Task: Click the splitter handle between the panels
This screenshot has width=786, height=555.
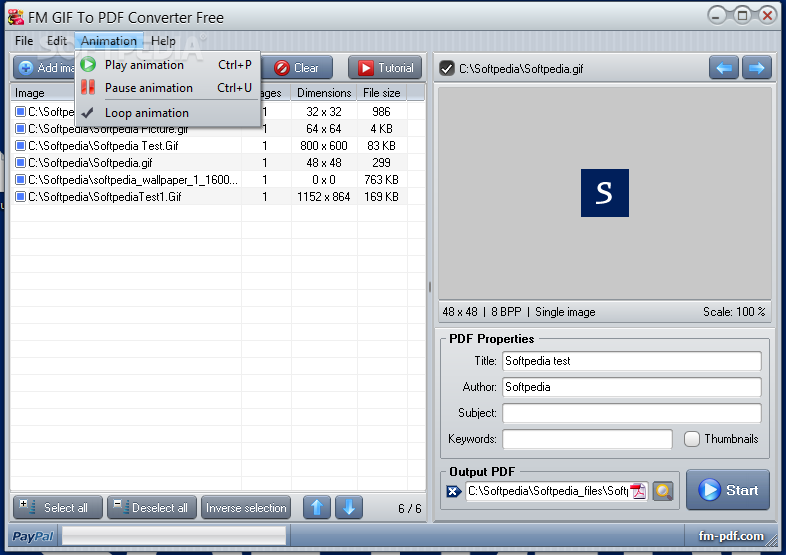Action: pos(430,287)
